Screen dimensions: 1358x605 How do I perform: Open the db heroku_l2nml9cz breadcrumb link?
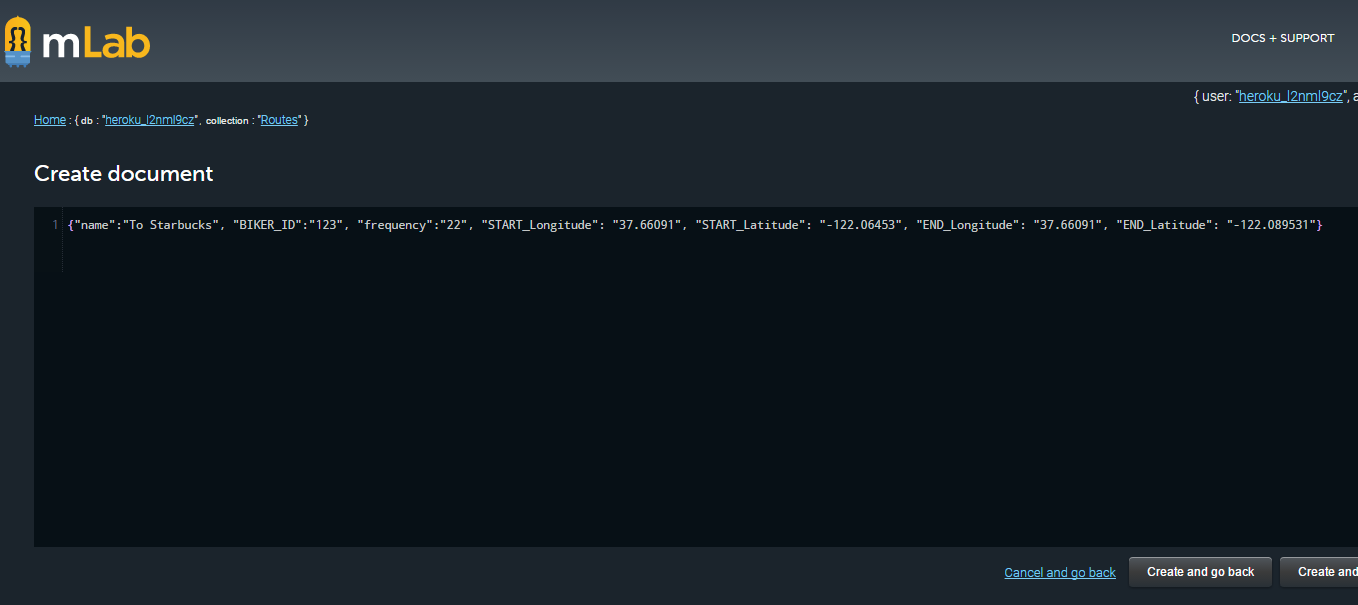(x=149, y=120)
